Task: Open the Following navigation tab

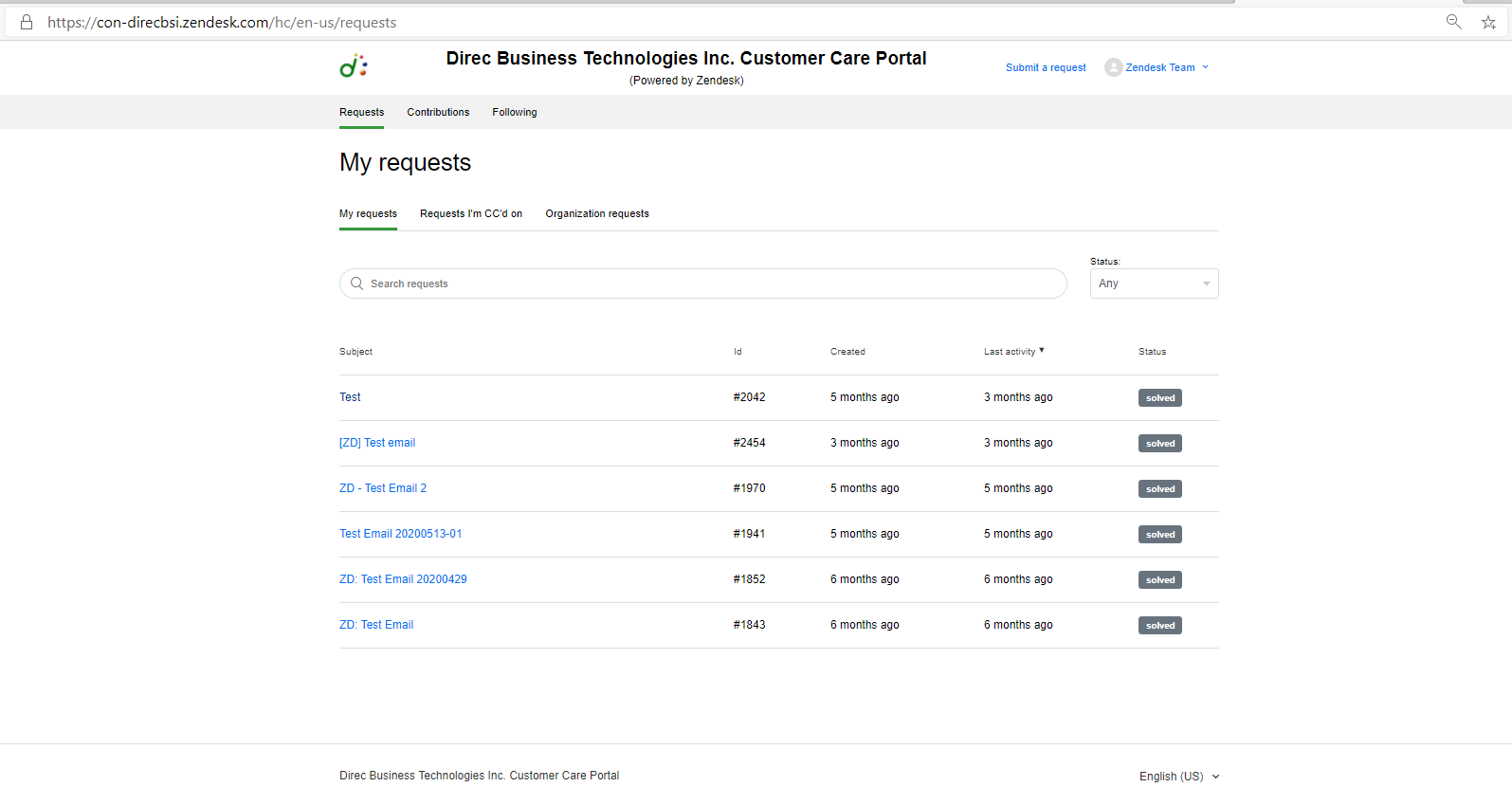Action: point(515,112)
